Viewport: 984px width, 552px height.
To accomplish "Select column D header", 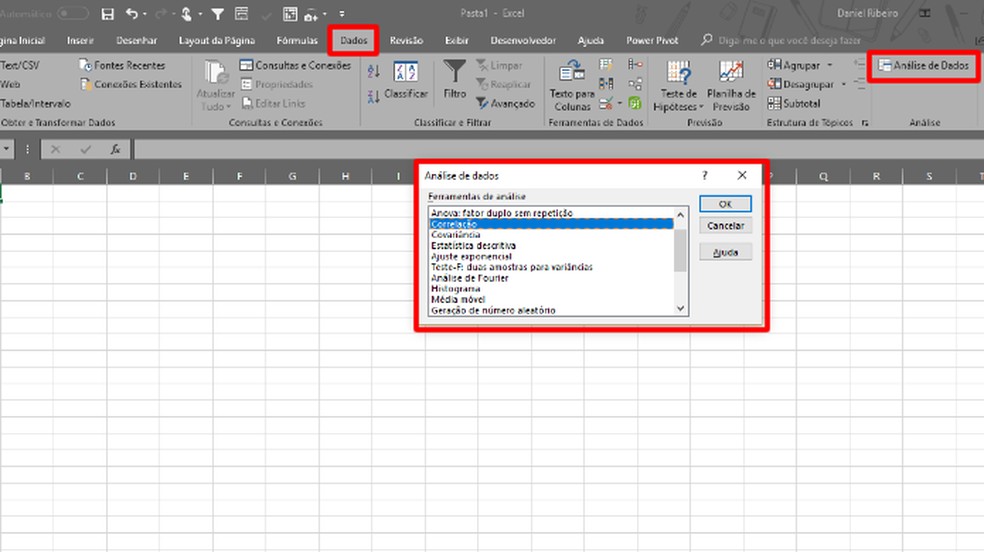I will 133,176.
